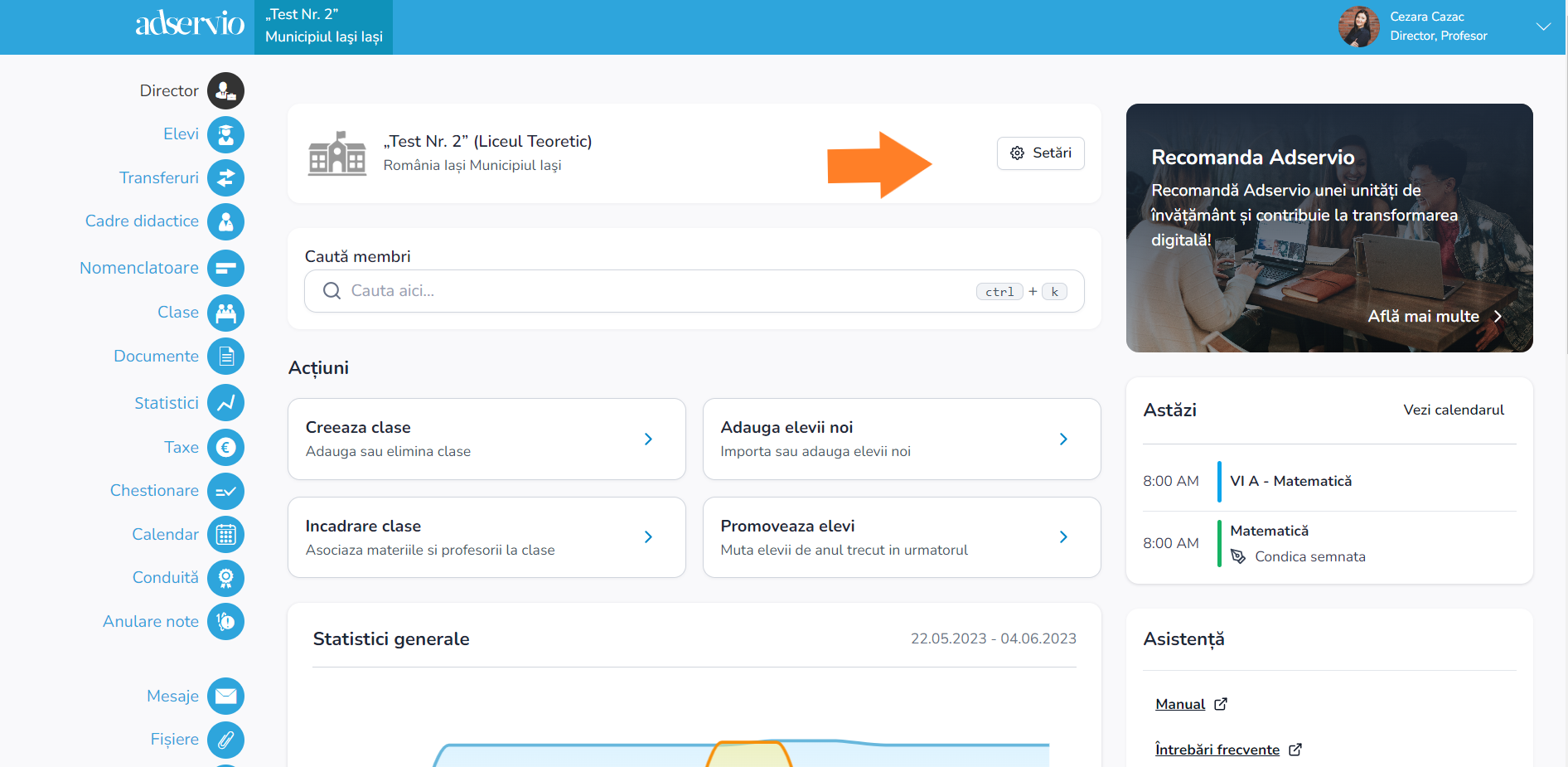Open Incadrare clase chevron
This screenshot has height=767, width=1568.
click(x=649, y=537)
